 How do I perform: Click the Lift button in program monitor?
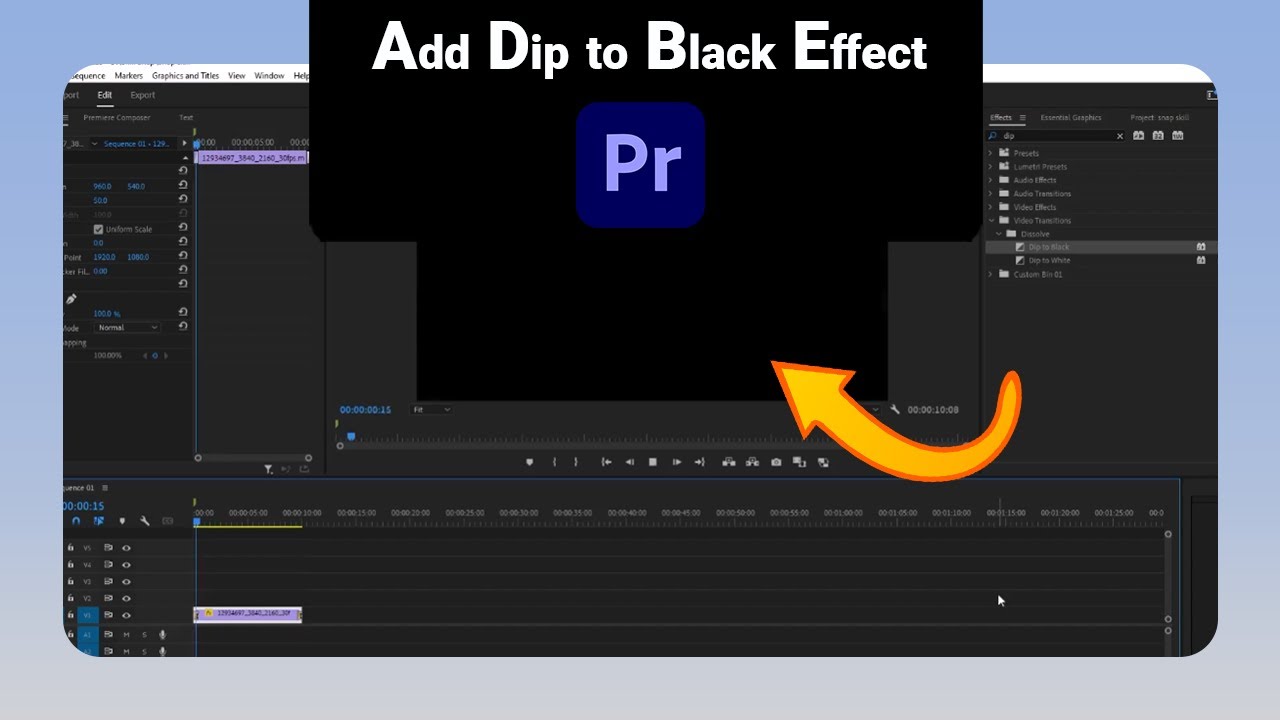click(728, 462)
